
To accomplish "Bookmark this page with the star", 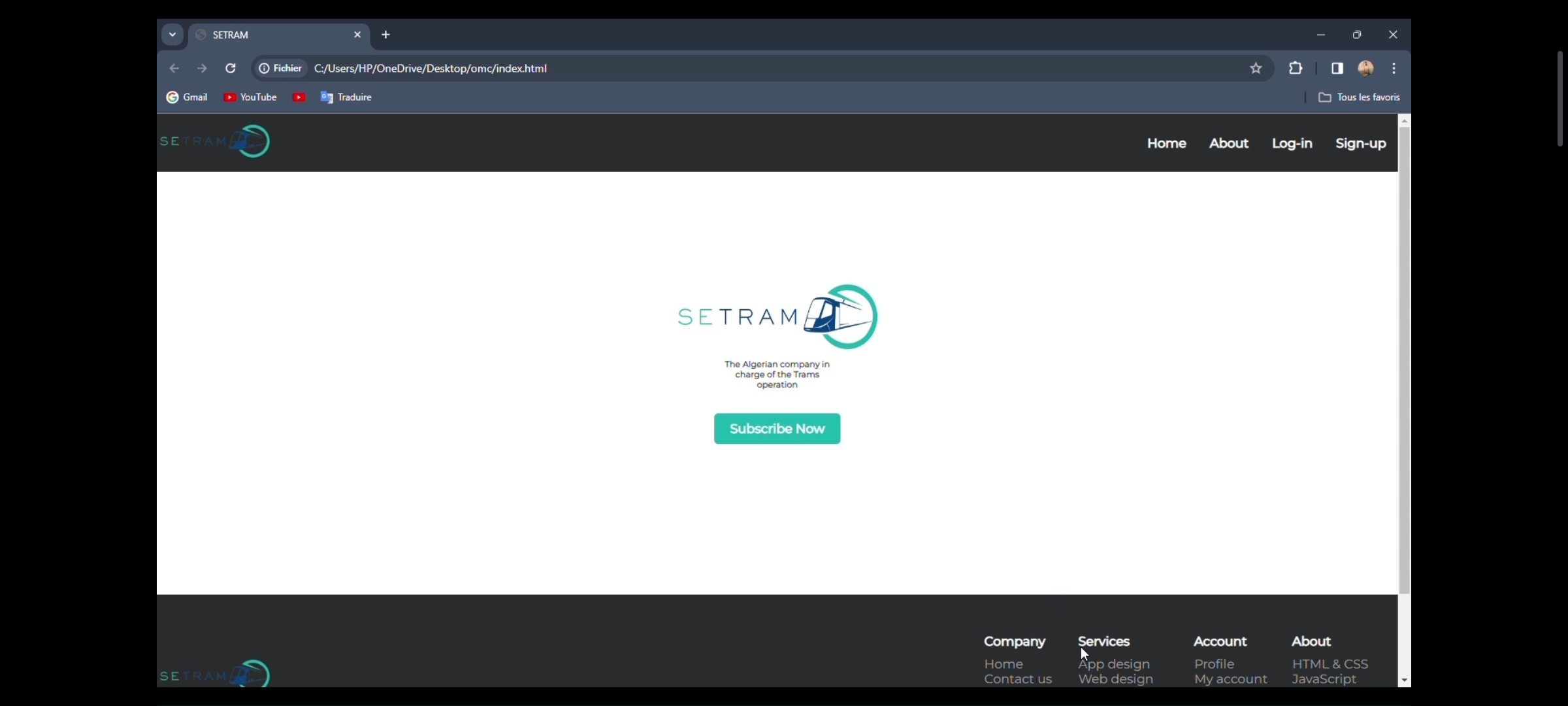I will 1256,68.
